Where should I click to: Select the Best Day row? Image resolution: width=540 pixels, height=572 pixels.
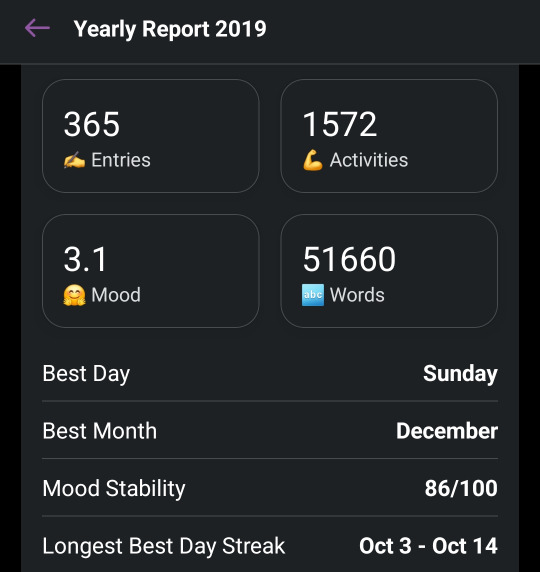(x=270, y=374)
